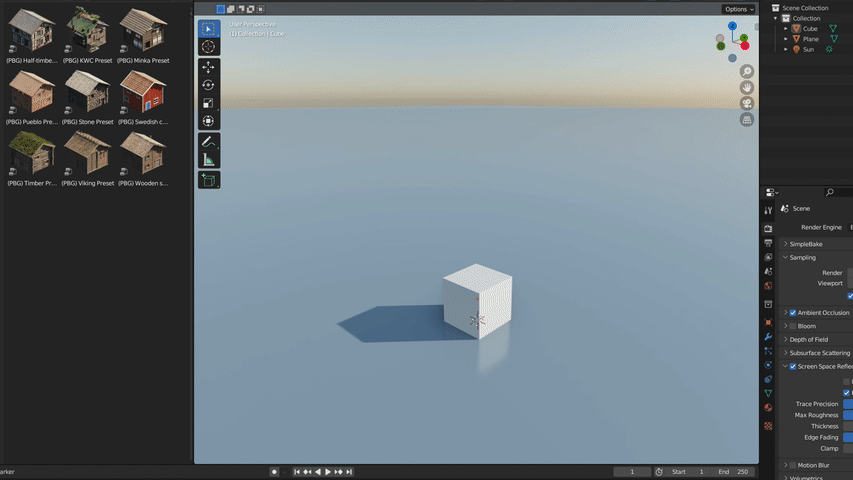The image size is (853, 480).
Task: Open the Options dropdown
Action: click(739, 9)
